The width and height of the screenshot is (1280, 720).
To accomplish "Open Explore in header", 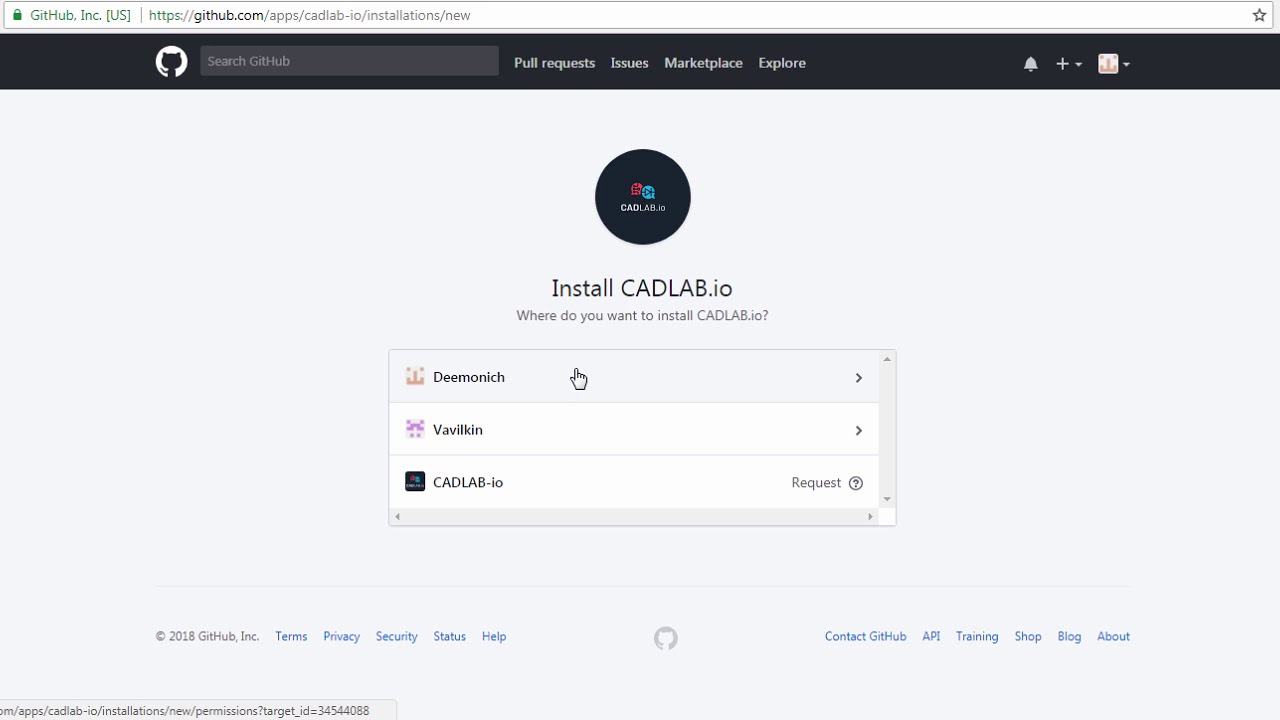I will pyautogui.click(x=782, y=63).
